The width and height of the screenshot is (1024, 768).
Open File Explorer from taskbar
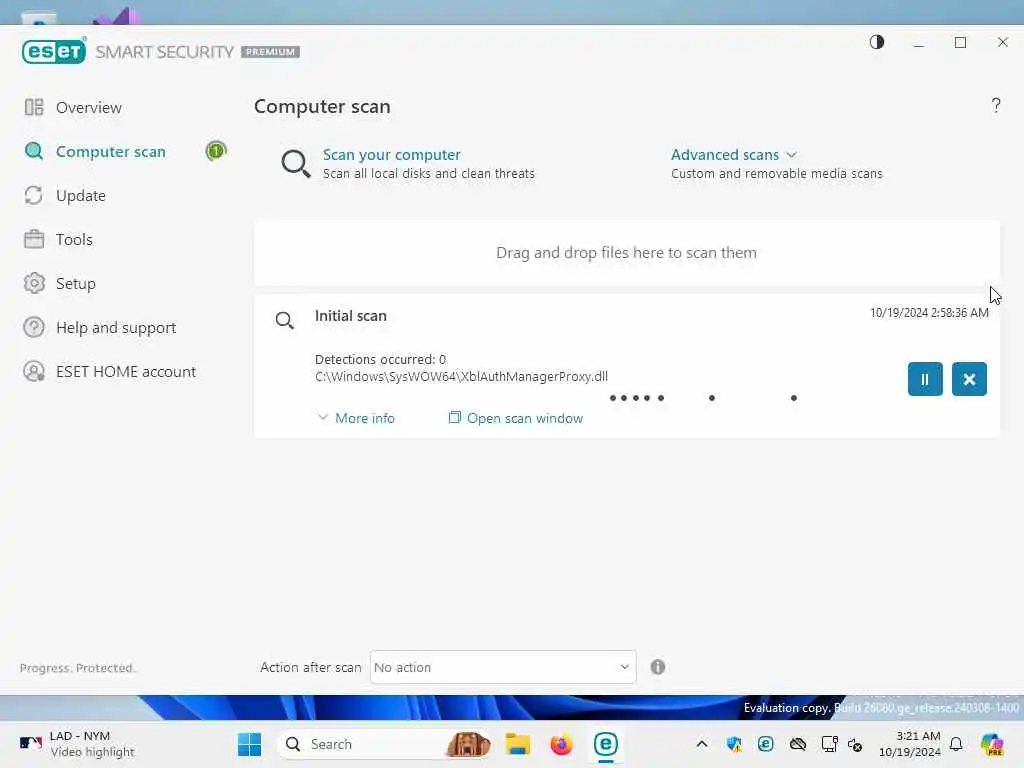coord(517,744)
